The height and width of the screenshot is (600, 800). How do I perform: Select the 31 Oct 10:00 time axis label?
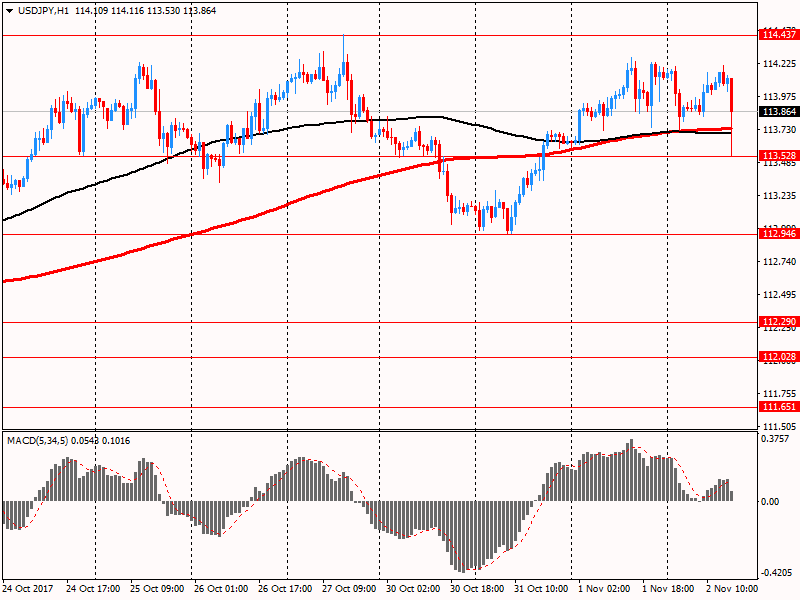(541, 589)
